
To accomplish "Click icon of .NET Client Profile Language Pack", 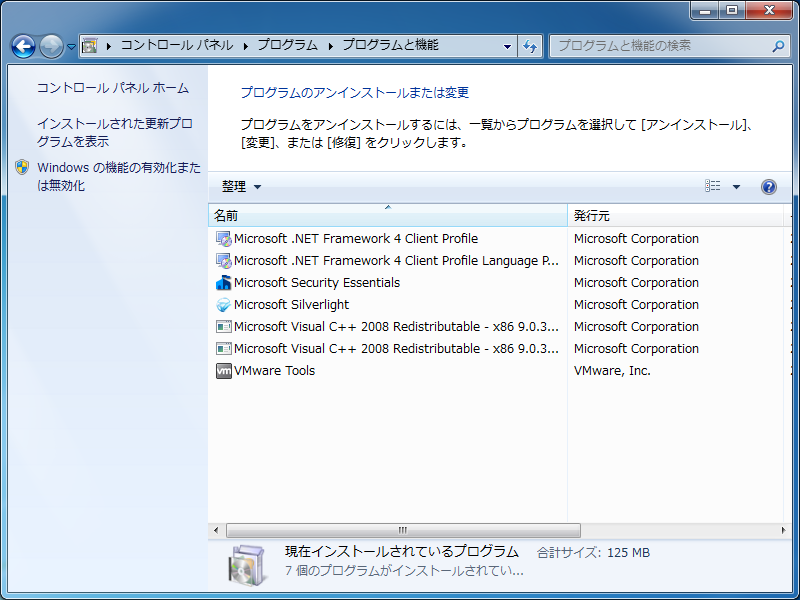I will coord(223,261).
